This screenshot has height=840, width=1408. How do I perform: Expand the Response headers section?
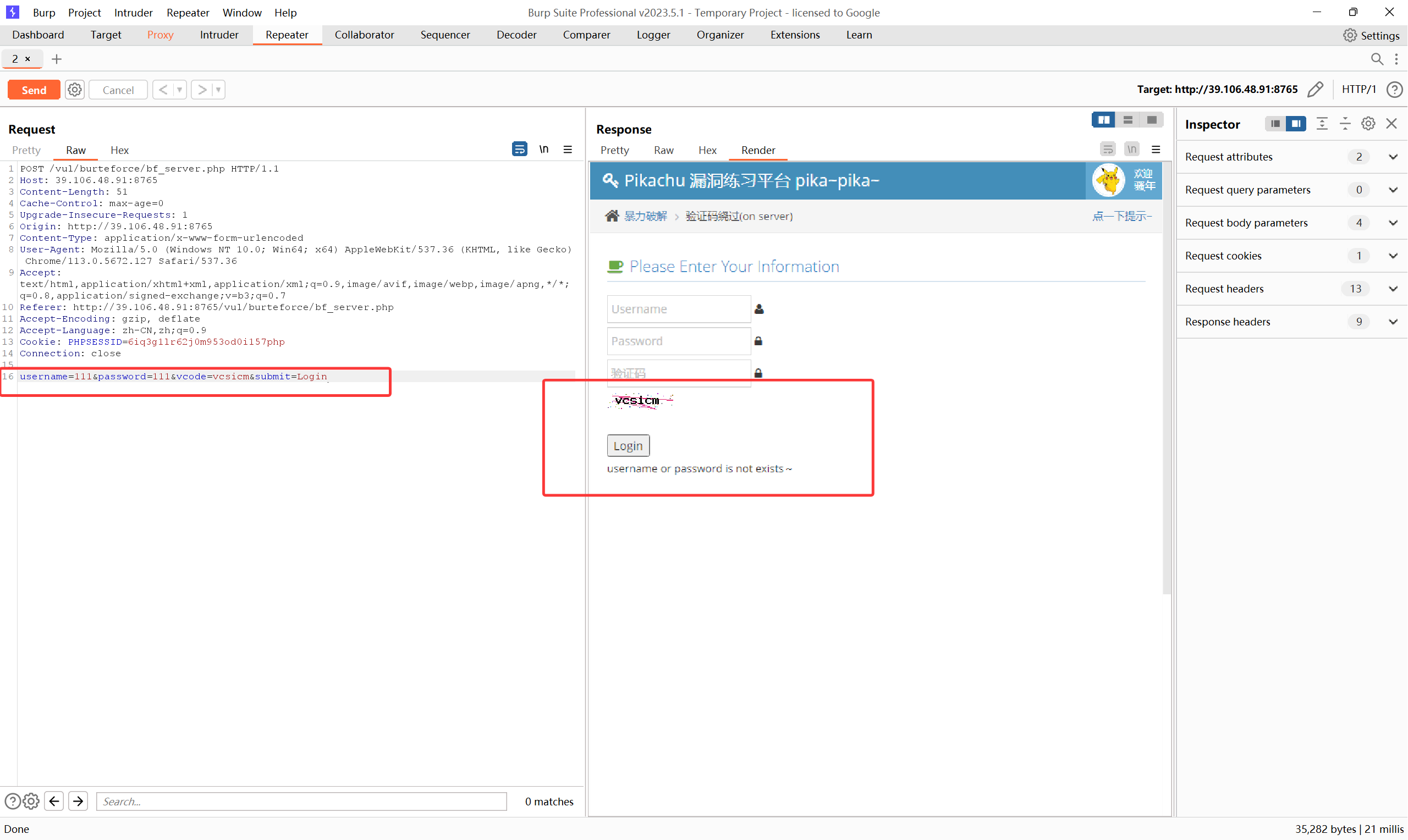click(x=1393, y=322)
